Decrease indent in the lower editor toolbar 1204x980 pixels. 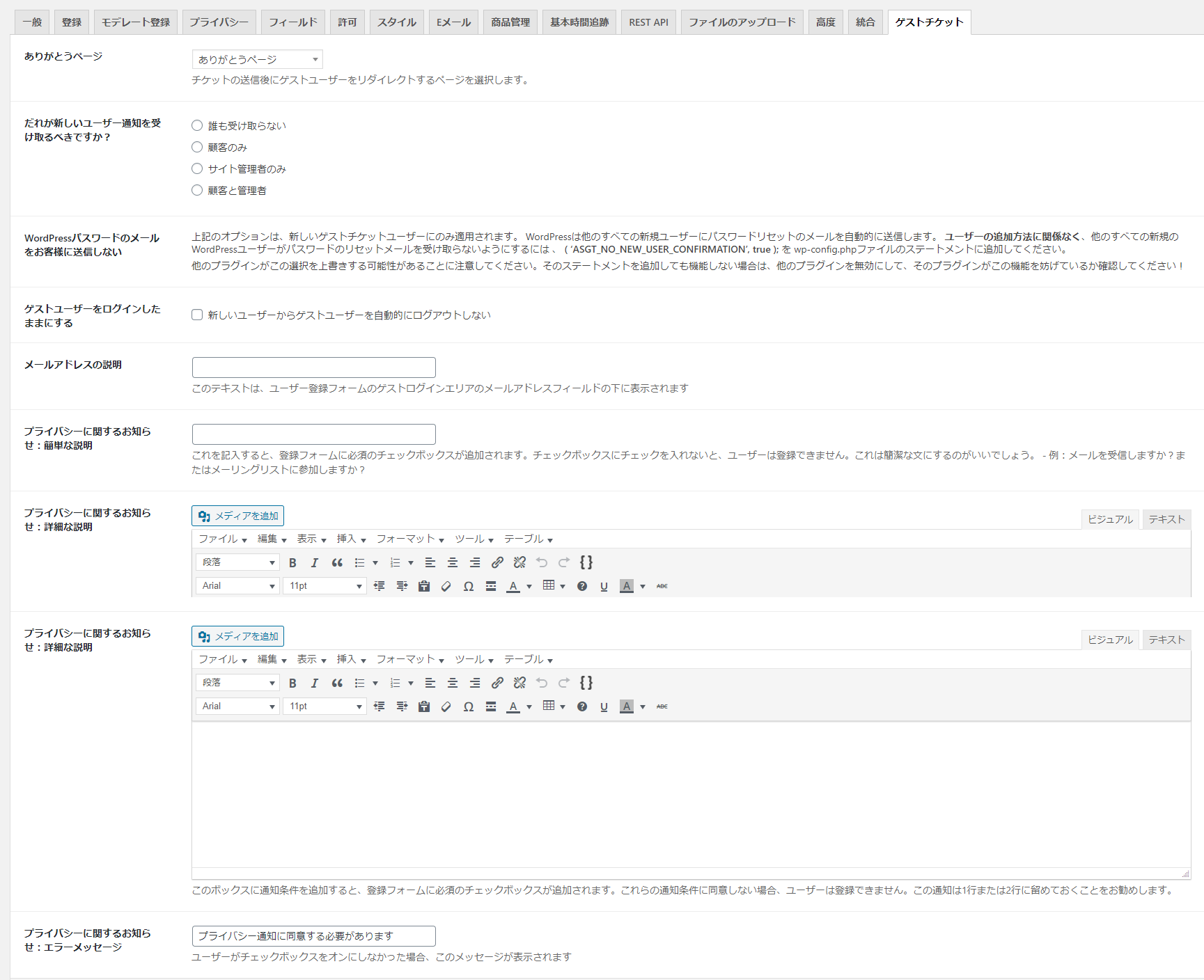pos(379,706)
